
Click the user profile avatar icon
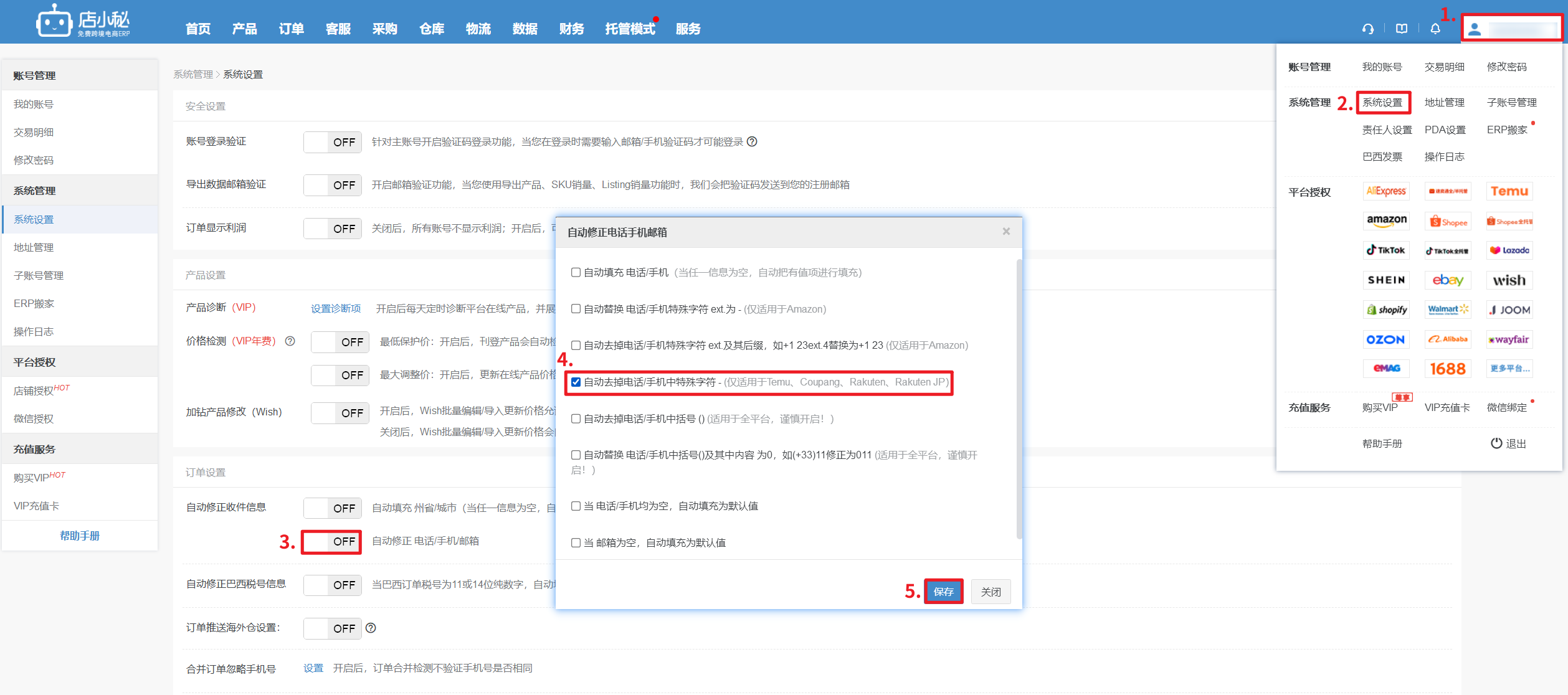1475,29
